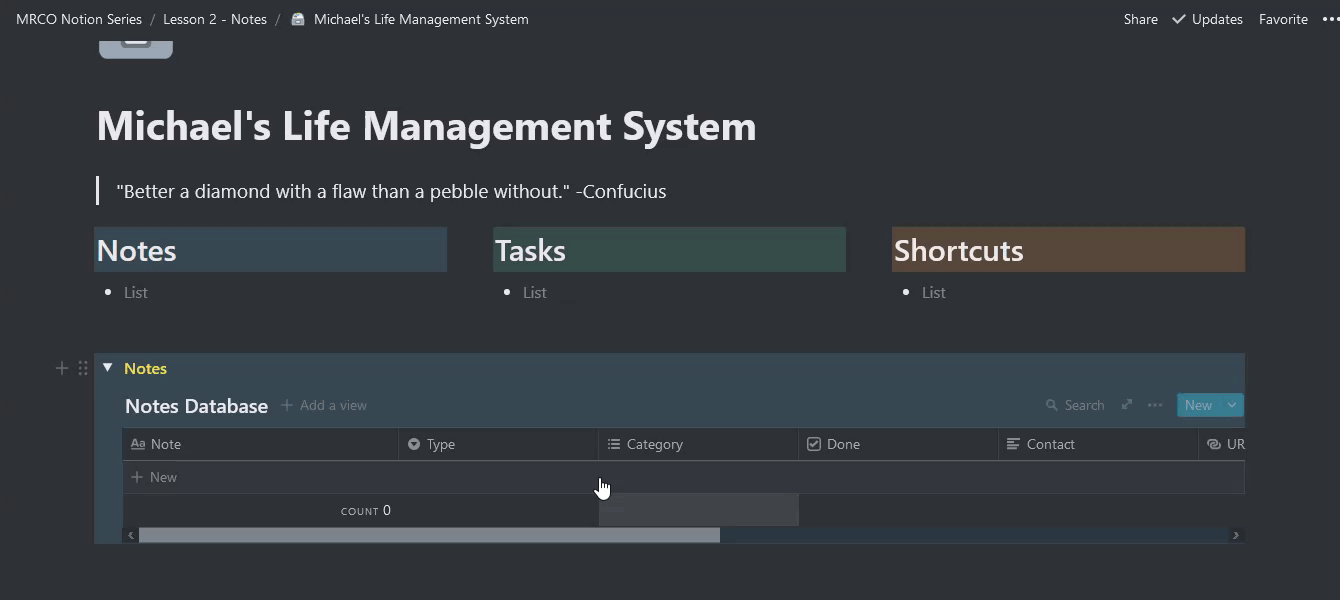The height and width of the screenshot is (600, 1340).
Task: Open the page three-dot menu at top right
Action: tap(1329, 19)
